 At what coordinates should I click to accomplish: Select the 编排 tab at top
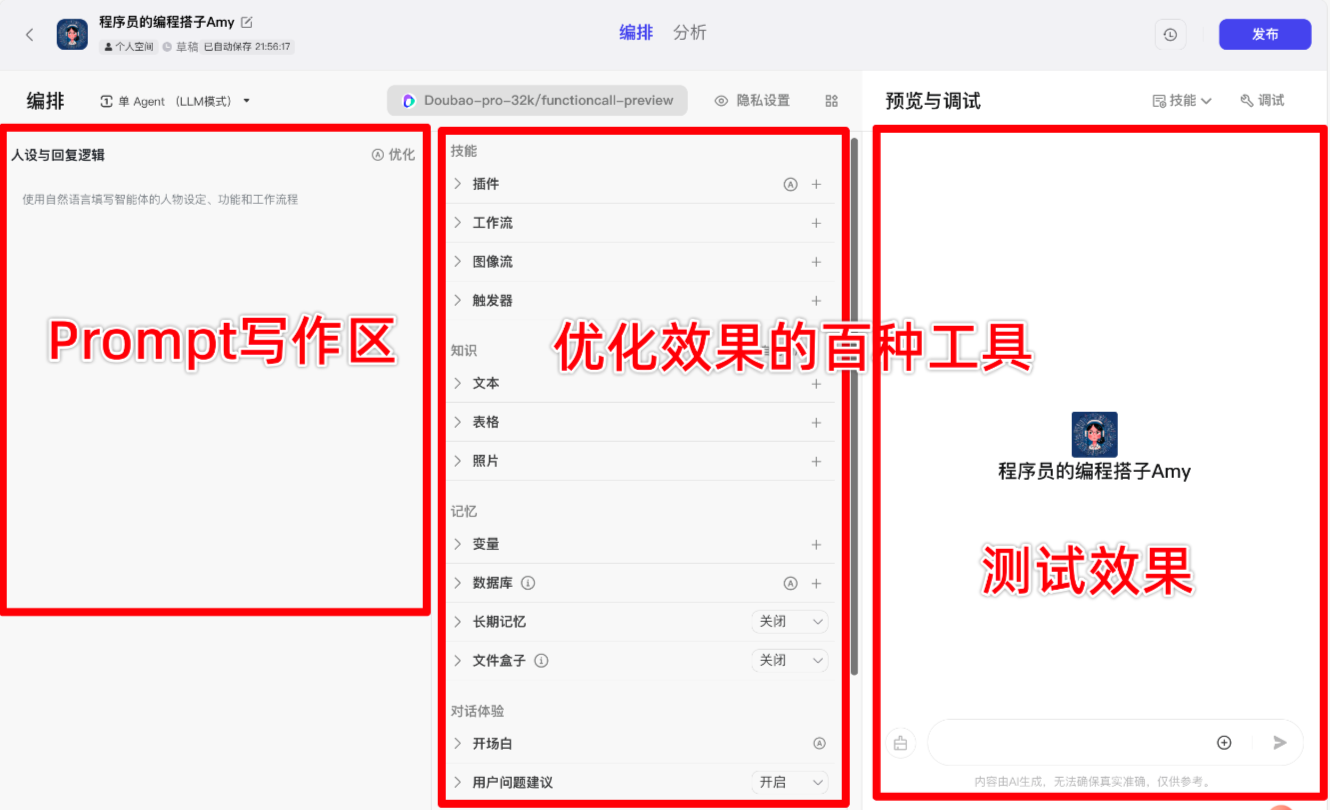tap(635, 33)
